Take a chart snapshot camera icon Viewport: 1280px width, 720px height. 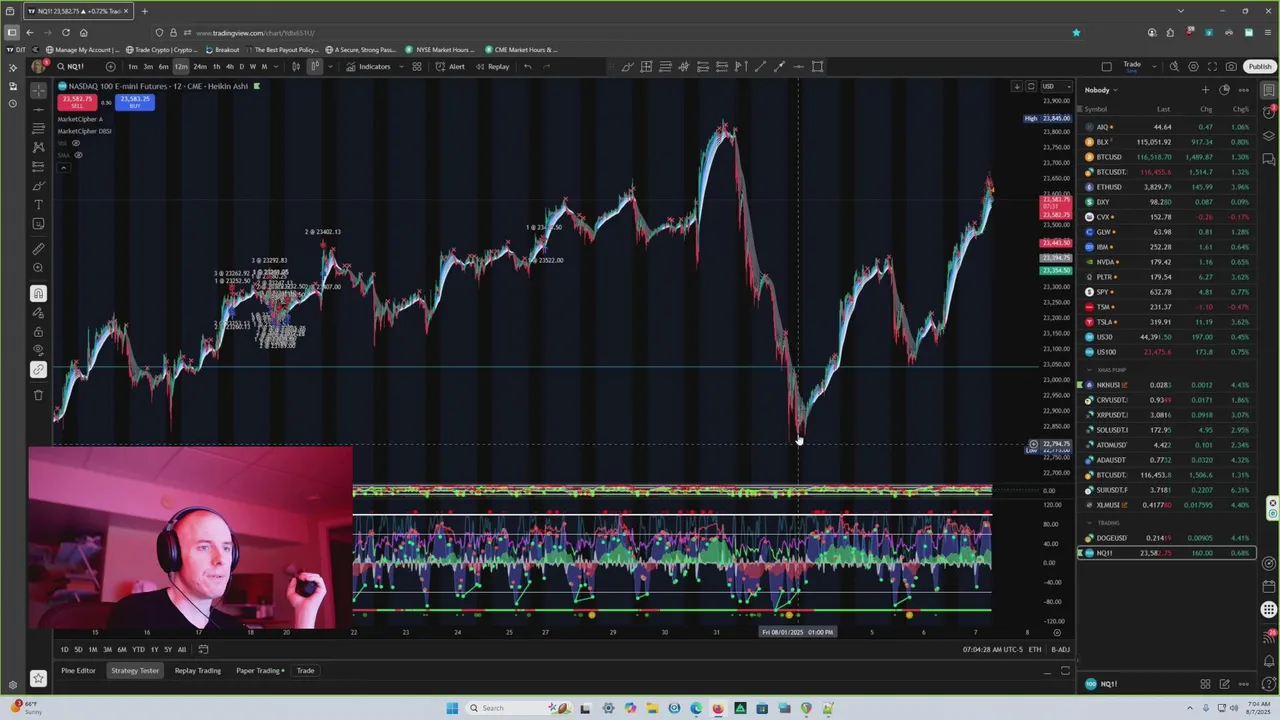[x=1231, y=67]
